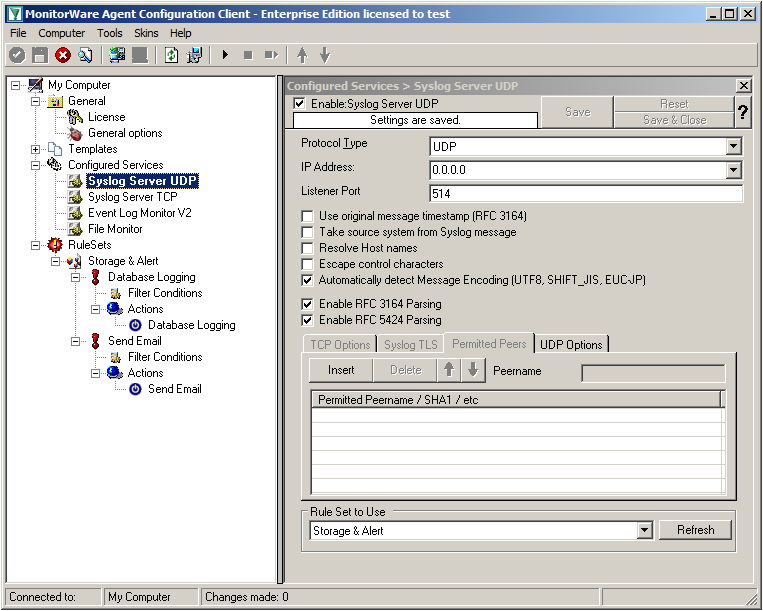Click the Listener Port input field
This screenshot has width=763, height=611.
tap(586, 194)
